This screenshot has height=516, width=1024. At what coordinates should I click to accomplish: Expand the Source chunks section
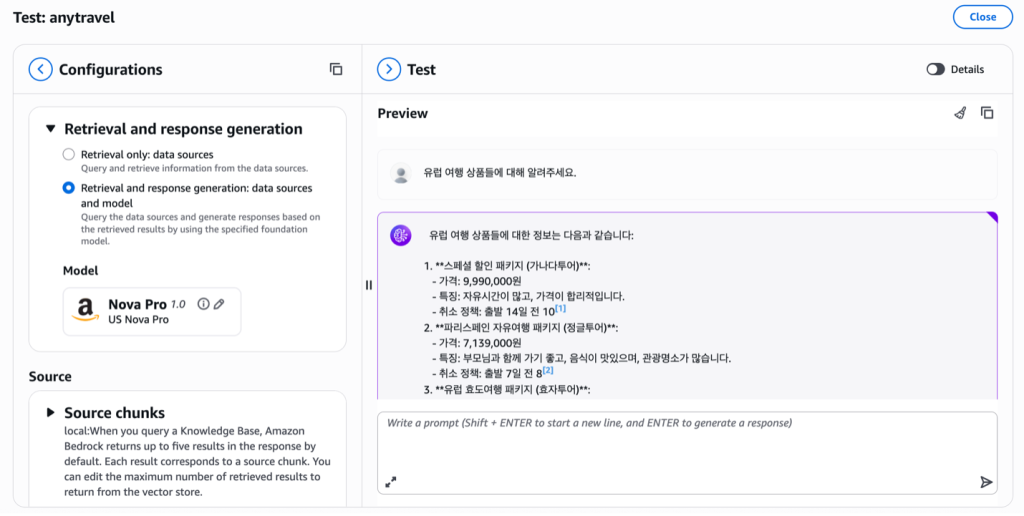[50, 413]
